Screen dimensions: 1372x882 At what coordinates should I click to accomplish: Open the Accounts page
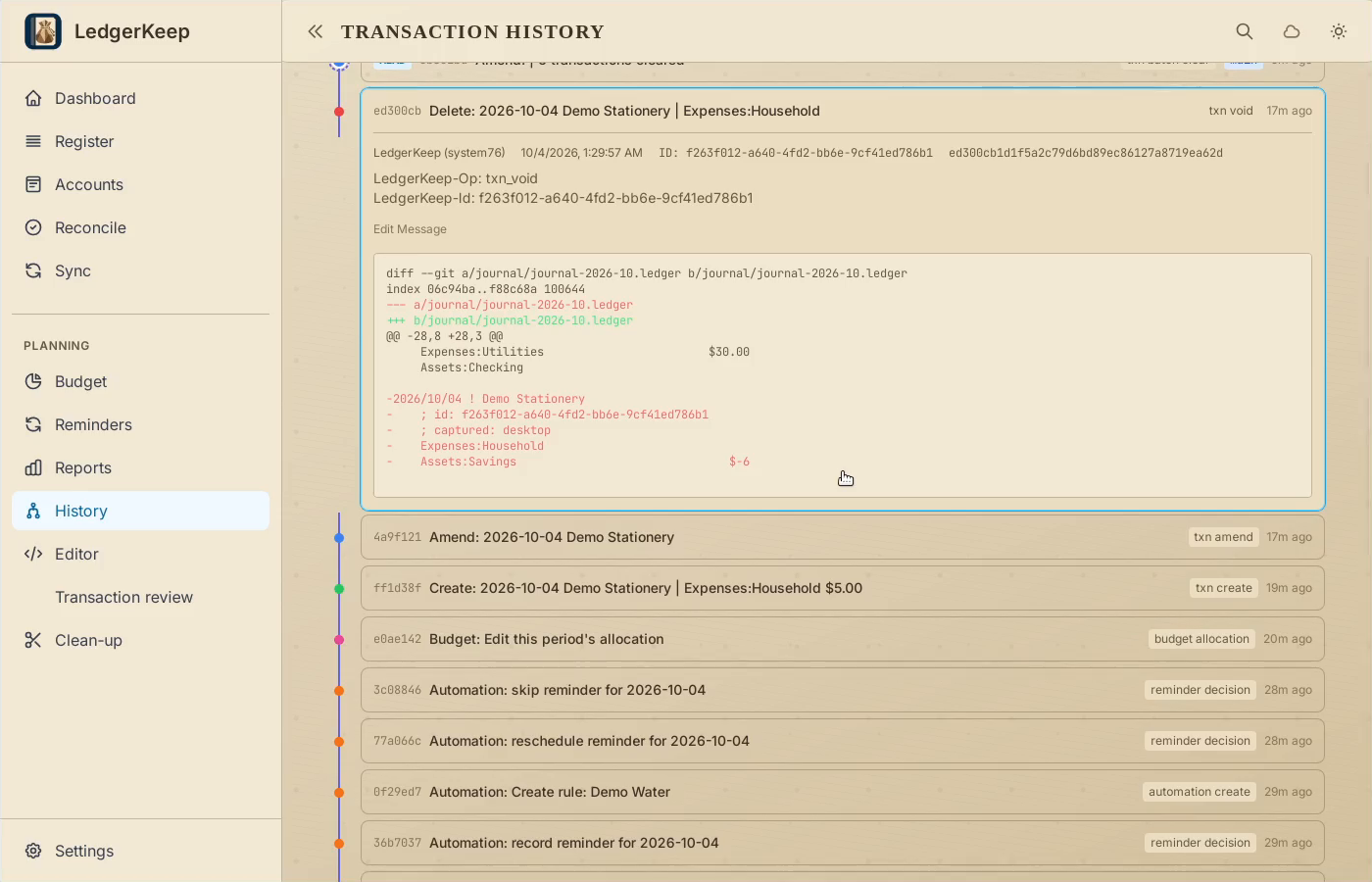point(140,184)
